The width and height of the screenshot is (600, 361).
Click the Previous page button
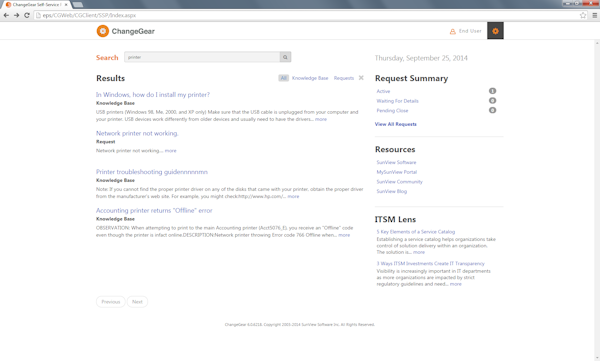111,302
